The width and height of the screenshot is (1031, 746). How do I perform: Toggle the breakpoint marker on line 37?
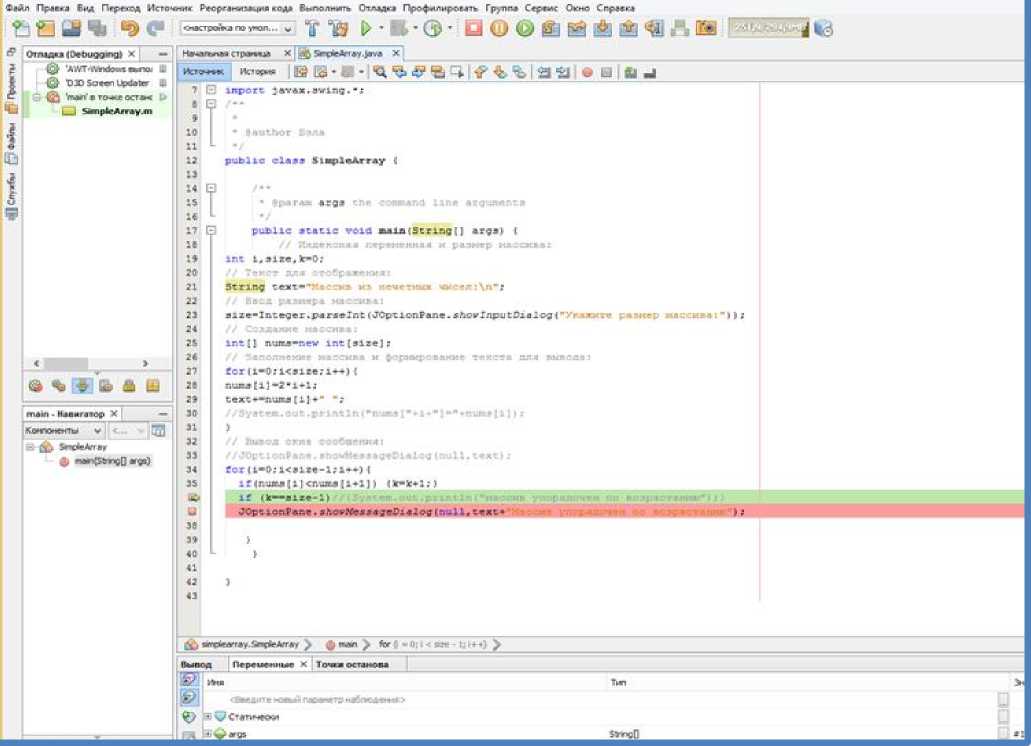click(191, 511)
